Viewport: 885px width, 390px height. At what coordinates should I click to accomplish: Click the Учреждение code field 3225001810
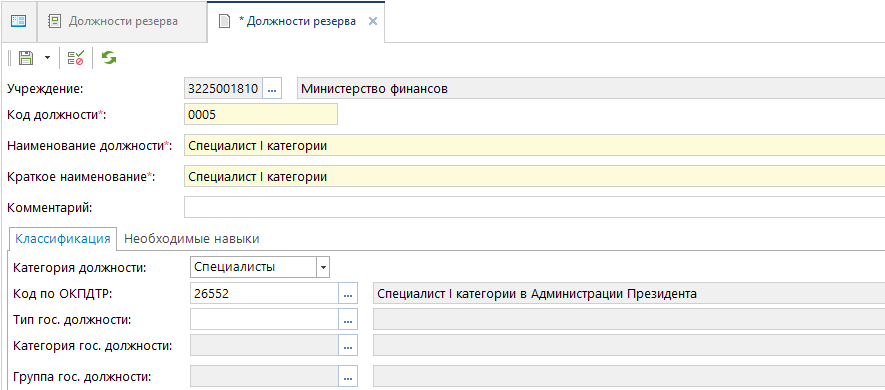pyautogui.click(x=224, y=89)
